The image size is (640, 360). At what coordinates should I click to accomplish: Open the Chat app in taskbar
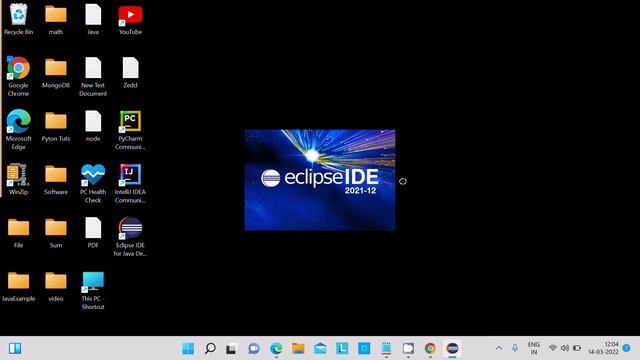pos(254,348)
